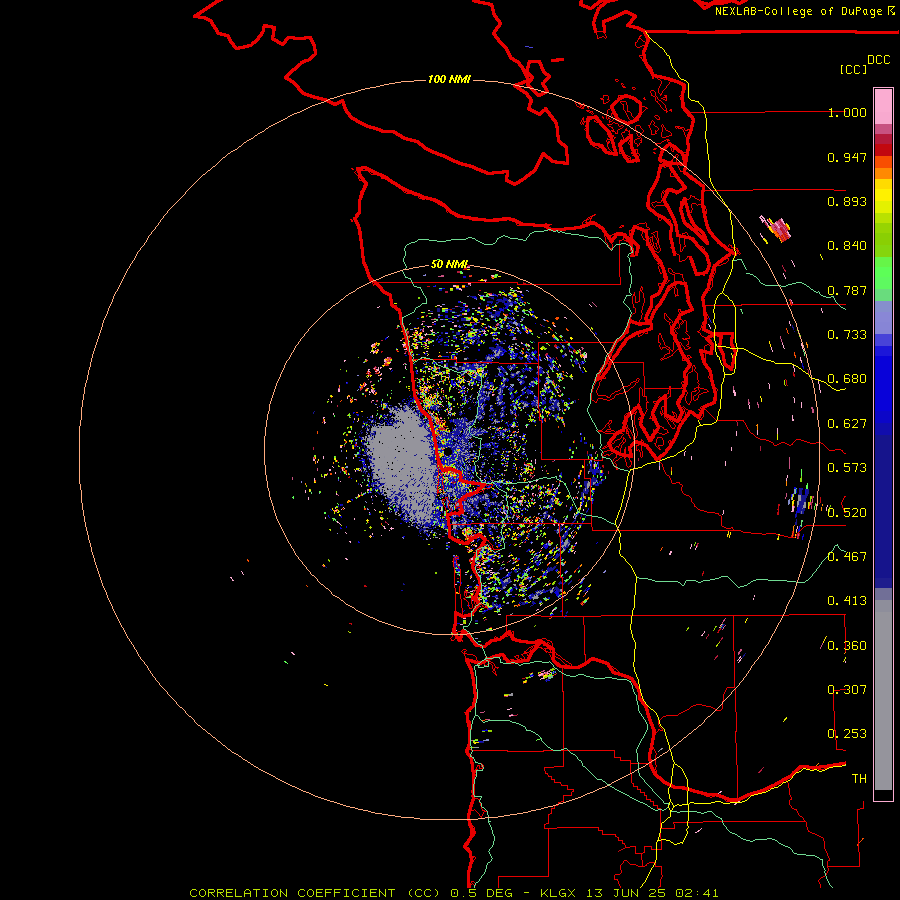Click the 0.893 scale value
Image resolution: width=900 pixels, height=900 pixels.
tap(847, 201)
